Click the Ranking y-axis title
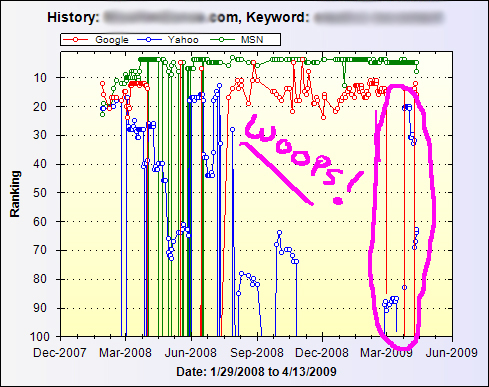 [15, 194]
